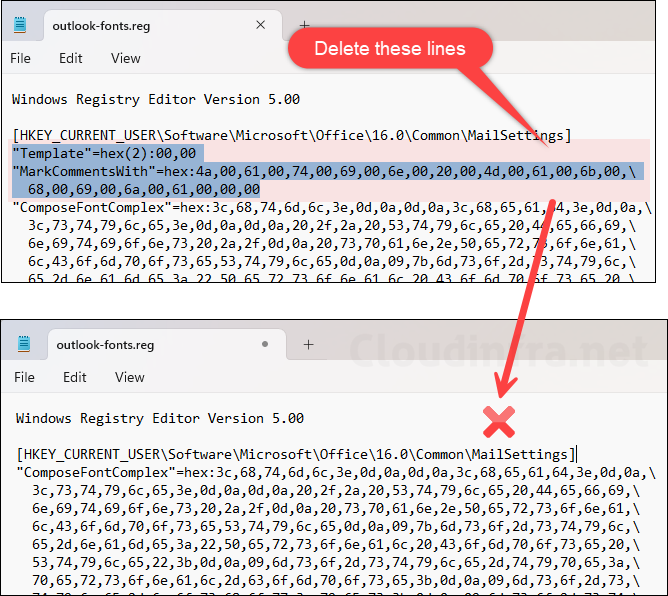Close the outlook-fonts.reg tab in upper window
The width and height of the screenshot is (668, 596).
point(260,26)
